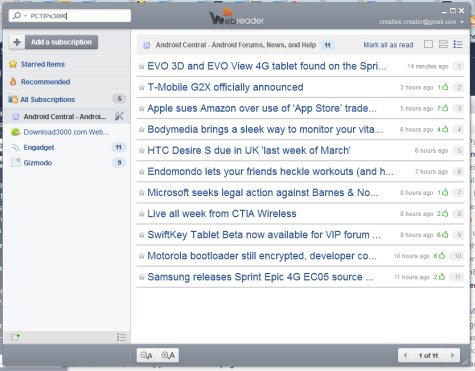This screenshot has width=475, height=371.
Task: Open Samsung releases Sprint Epic 4G article
Action: pyautogui.click(x=260, y=277)
